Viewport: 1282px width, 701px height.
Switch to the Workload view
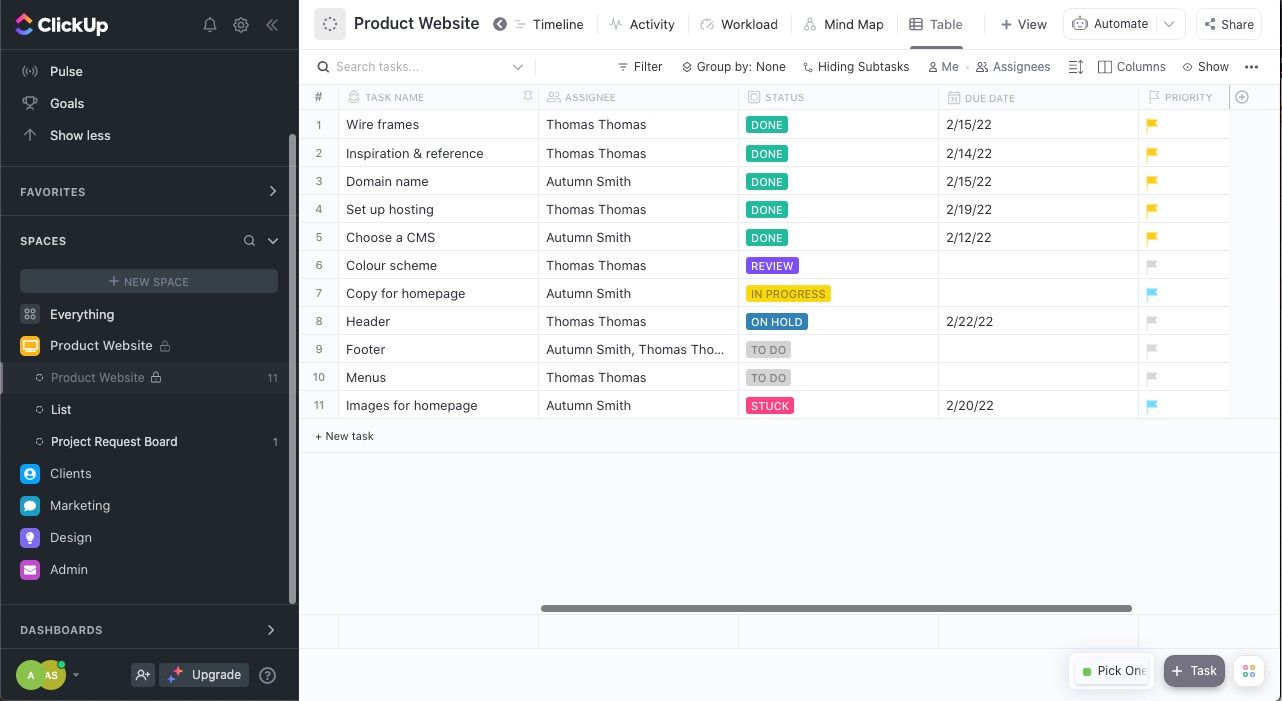coord(739,24)
